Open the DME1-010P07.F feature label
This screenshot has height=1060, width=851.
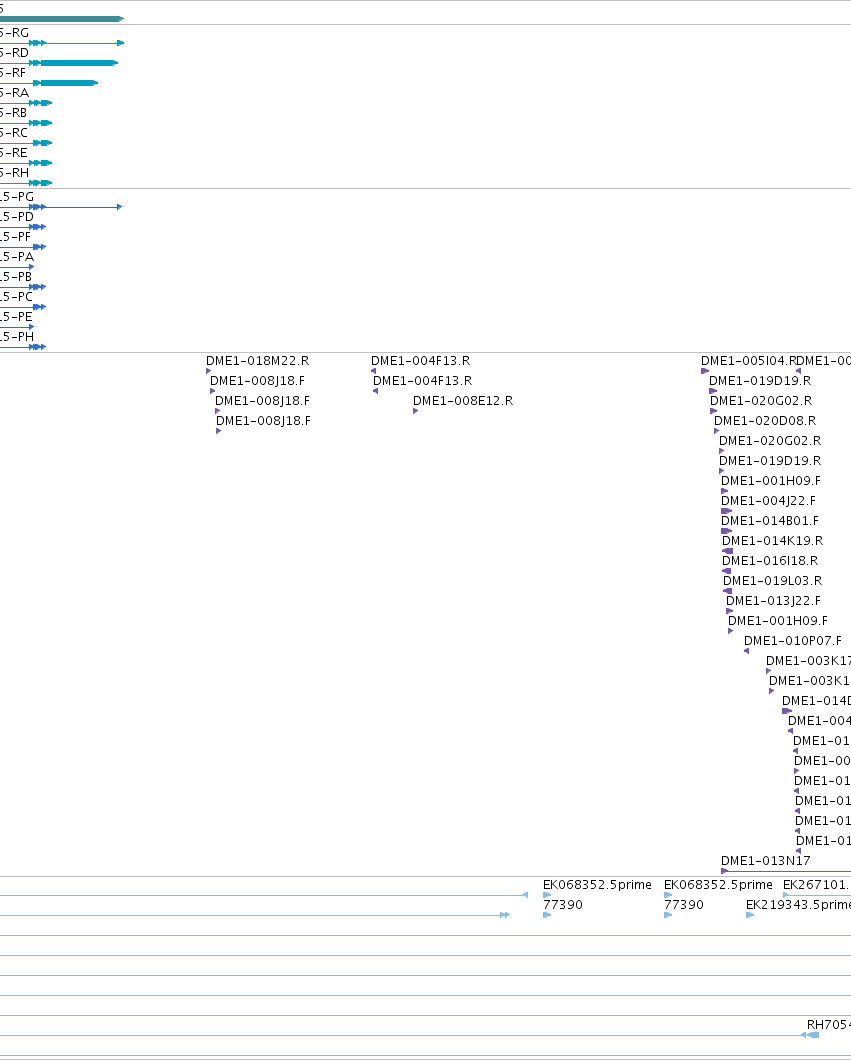[x=793, y=640]
